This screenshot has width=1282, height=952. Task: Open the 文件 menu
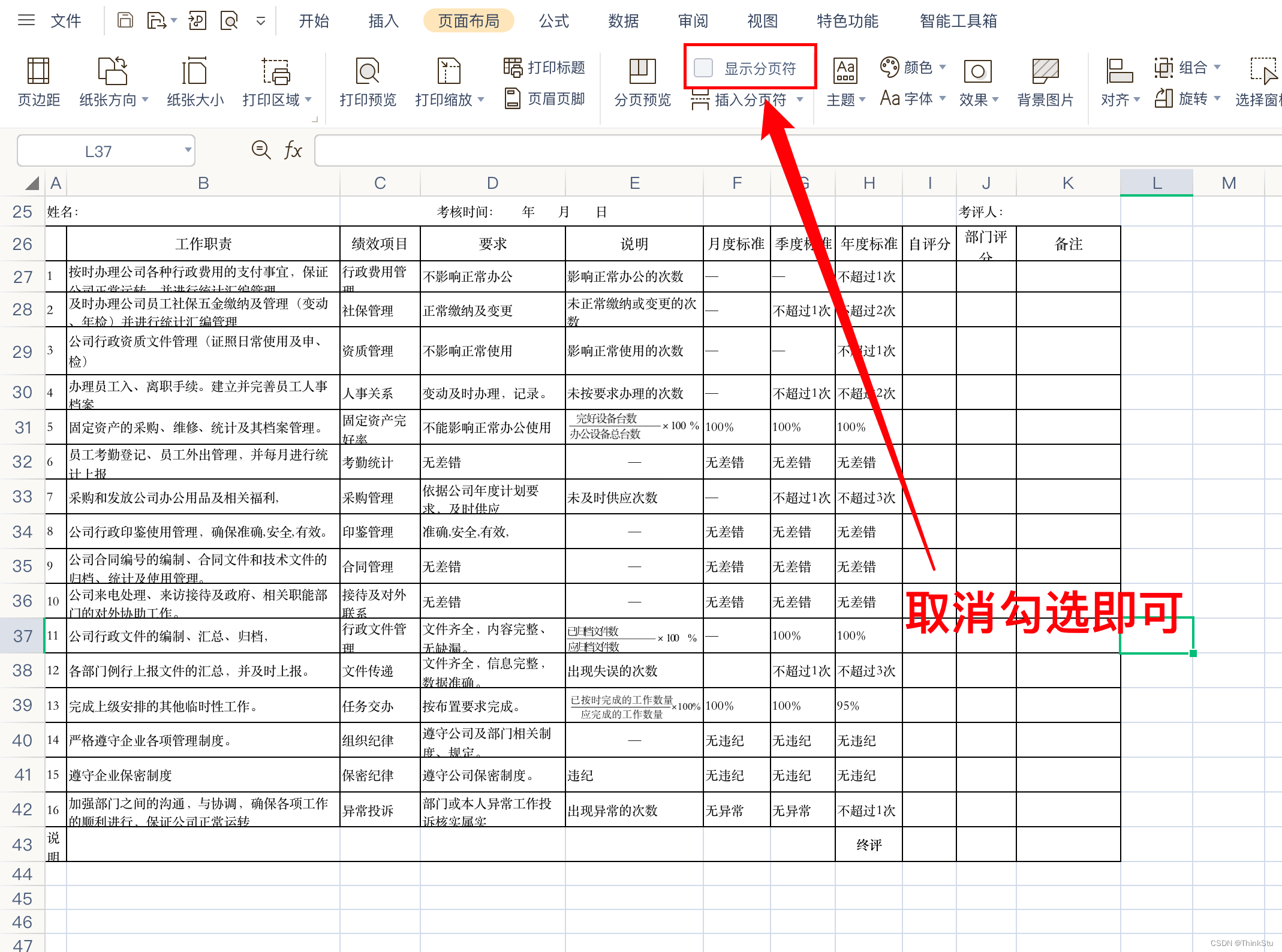(x=65, y=21)
